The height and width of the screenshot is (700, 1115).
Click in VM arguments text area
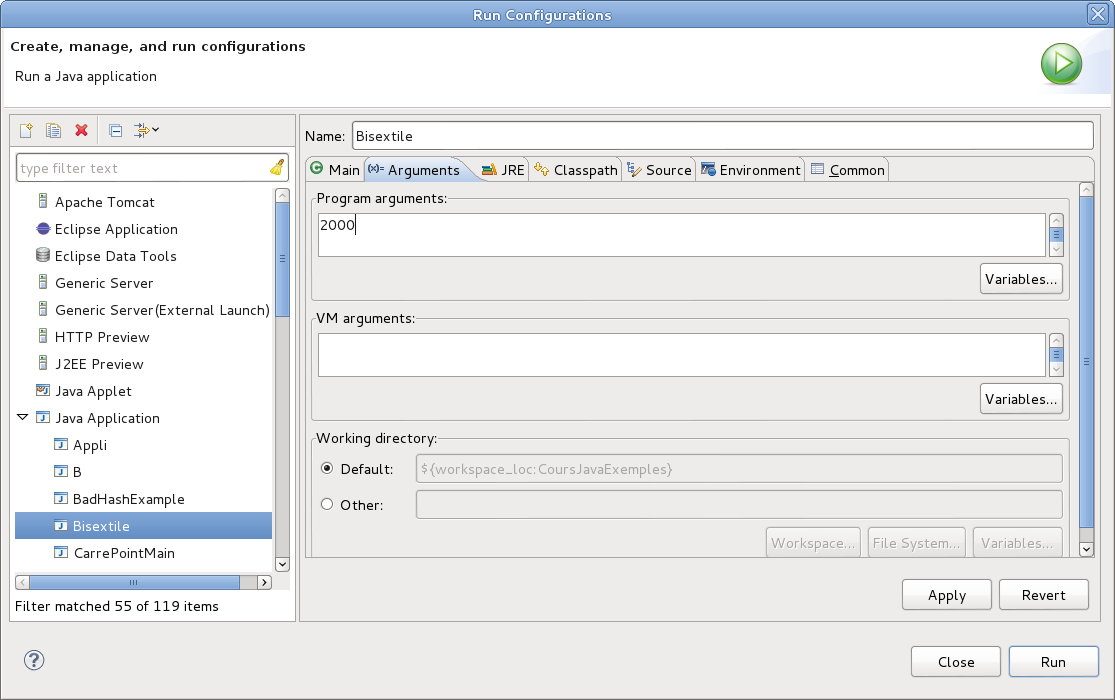pyautogui.click(x=681, y=355)
